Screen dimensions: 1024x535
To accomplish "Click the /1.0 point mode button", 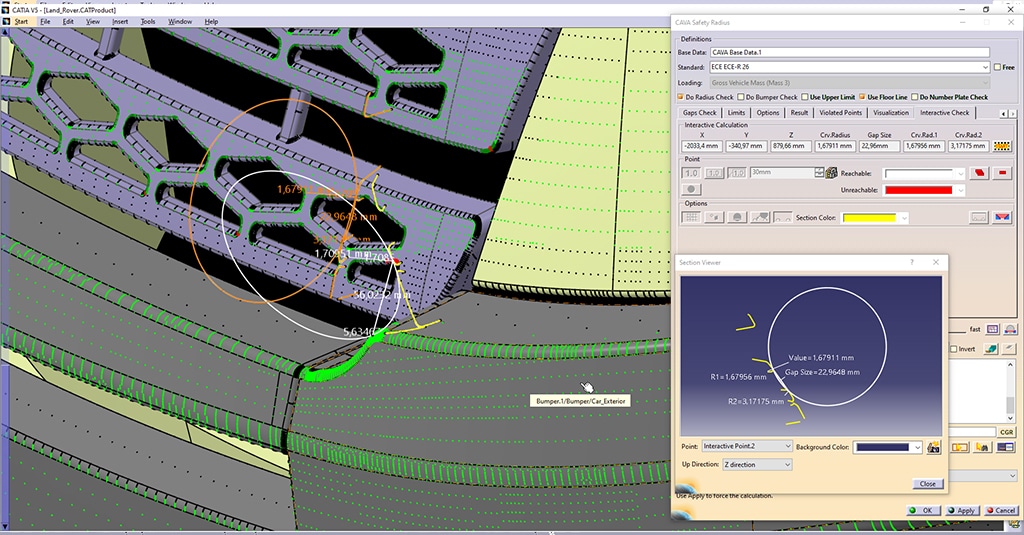I will click(737, 173).
